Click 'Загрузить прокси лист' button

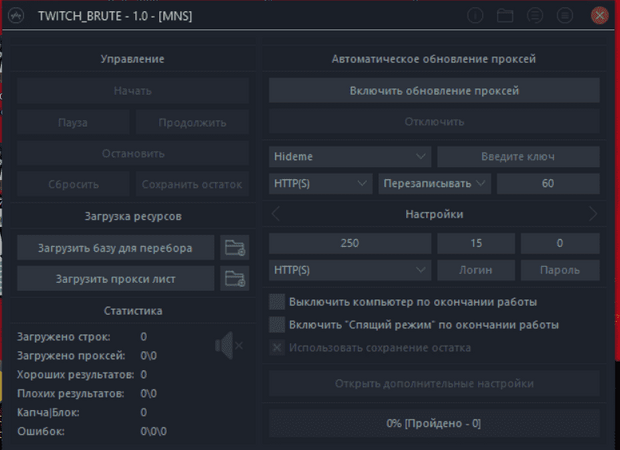(115, 278)
